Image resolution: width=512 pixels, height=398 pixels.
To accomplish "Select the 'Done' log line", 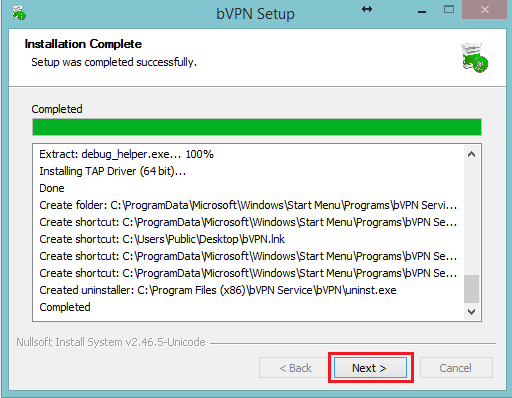I will click(x=52, y=188).
